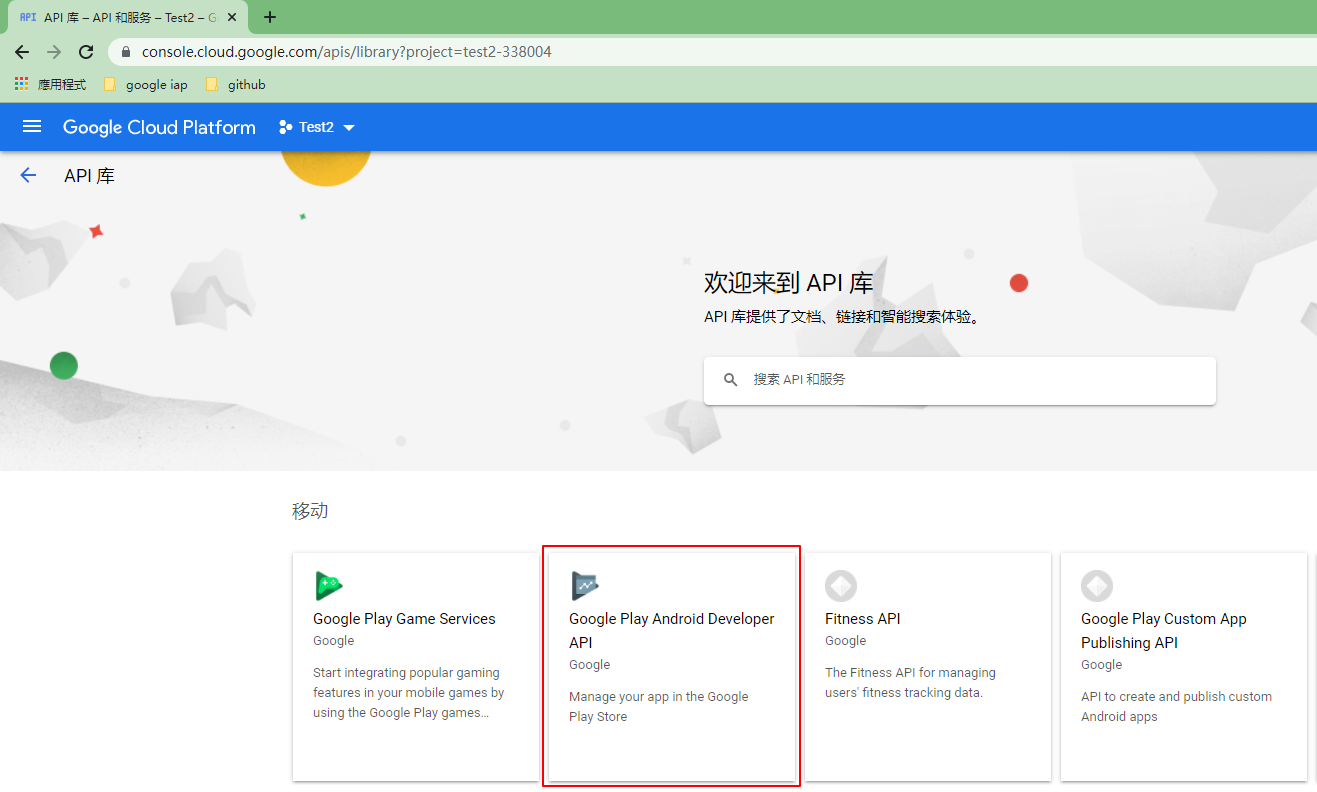The width and height of the screenshot is (1317, 792).
Task: Click the 'API 库' page heading
Action: pyautogui.click(x=90, y=176)
